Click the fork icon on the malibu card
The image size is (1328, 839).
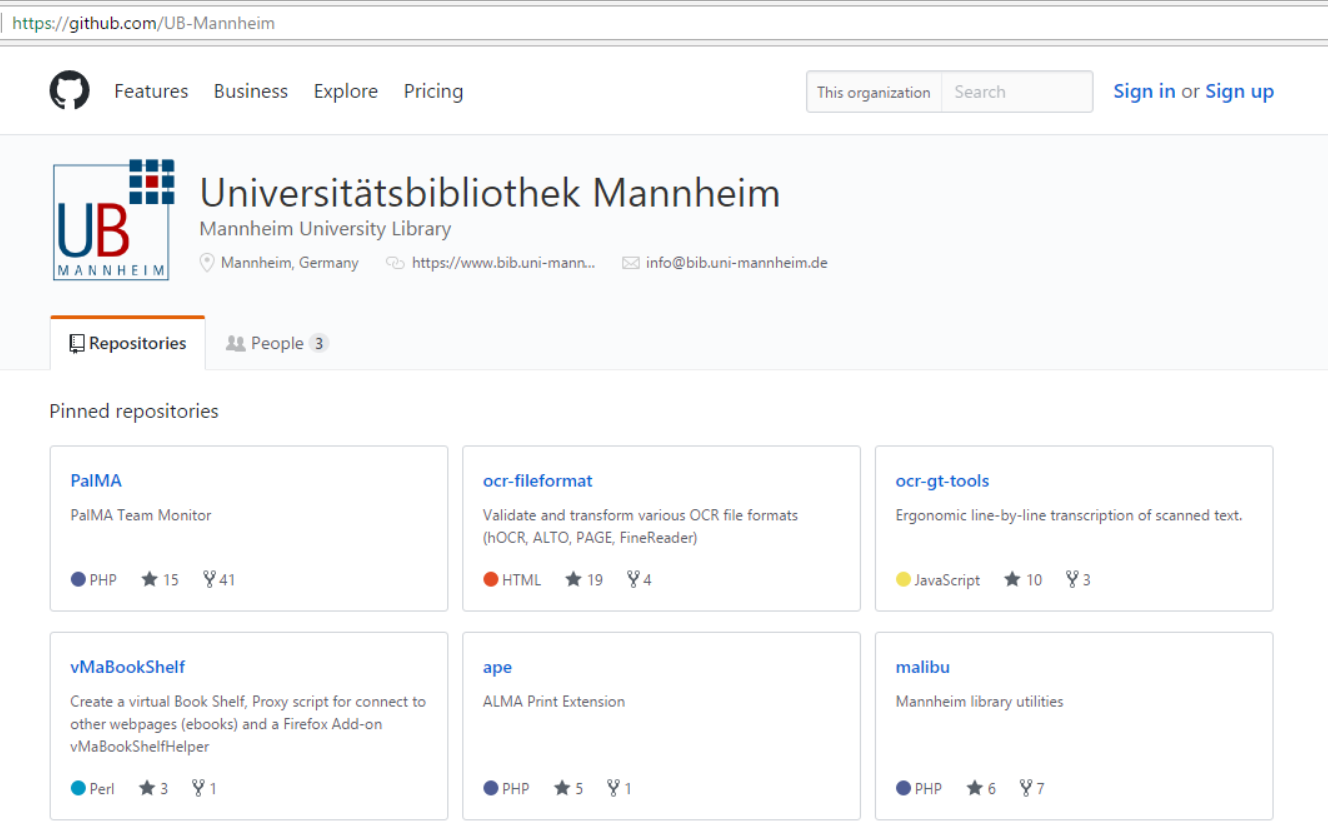[1025, 788]
